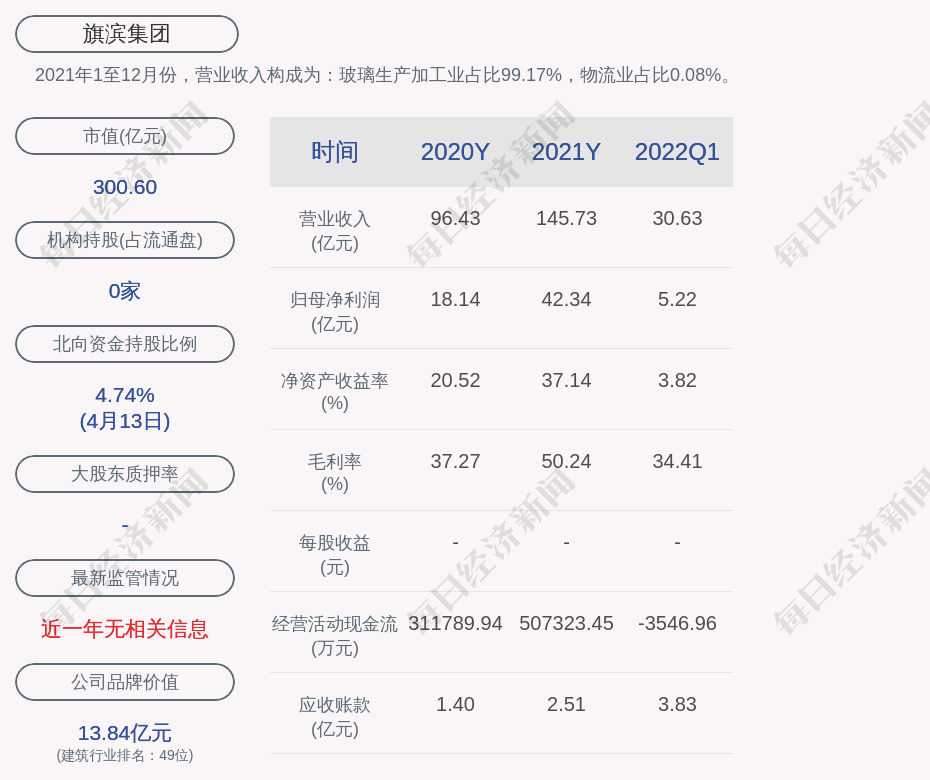Select net profit value 42.34
930x780 pixels.
point(566,299)
